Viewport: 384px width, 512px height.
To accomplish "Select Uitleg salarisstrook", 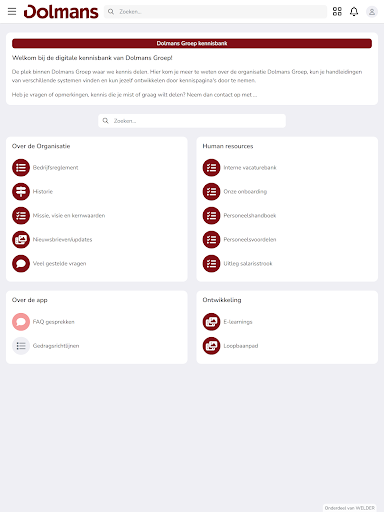I will coord(248,264).
